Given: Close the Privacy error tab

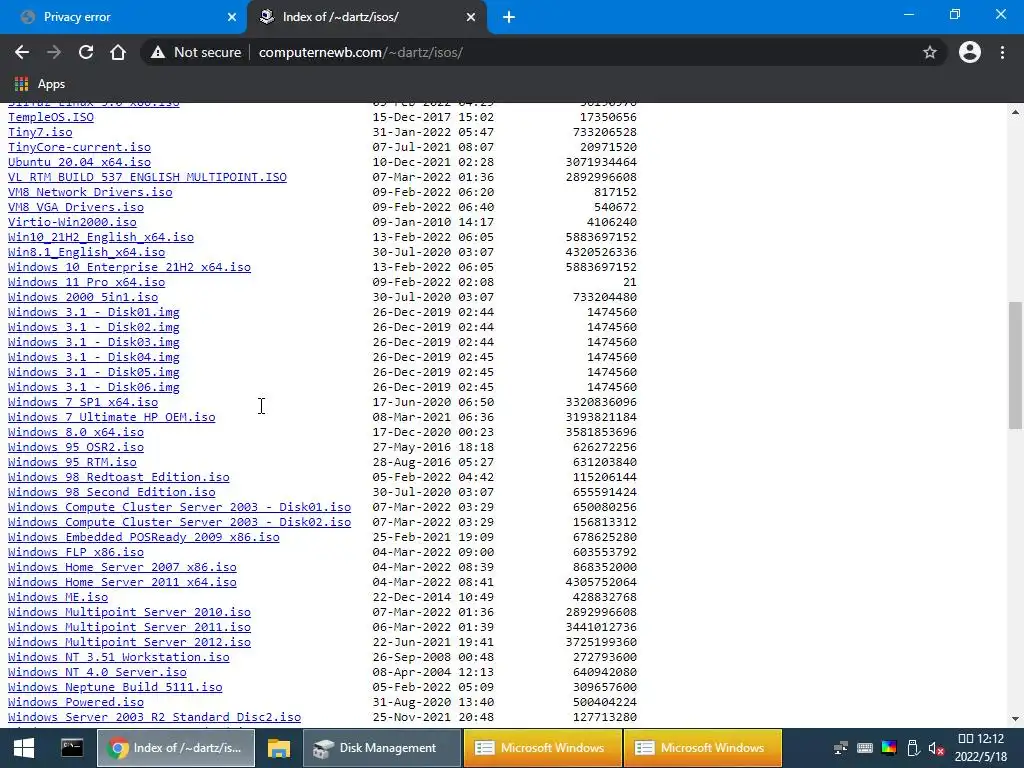Looking at the screenshot, I should (232, 17).
